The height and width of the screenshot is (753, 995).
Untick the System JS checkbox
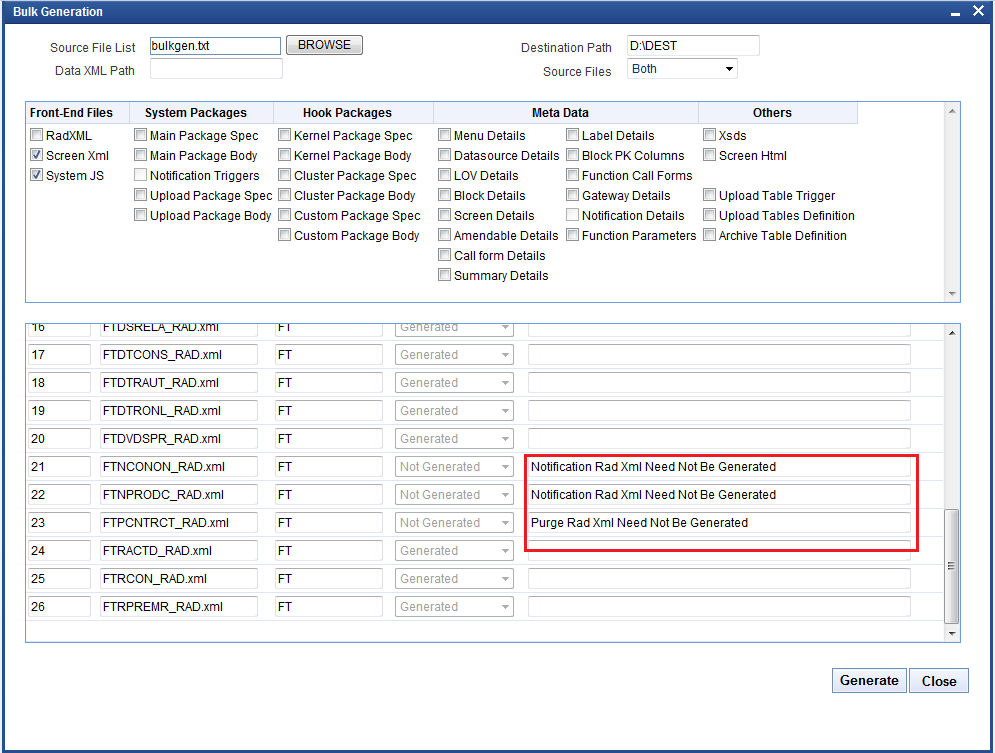coord(37,174)
